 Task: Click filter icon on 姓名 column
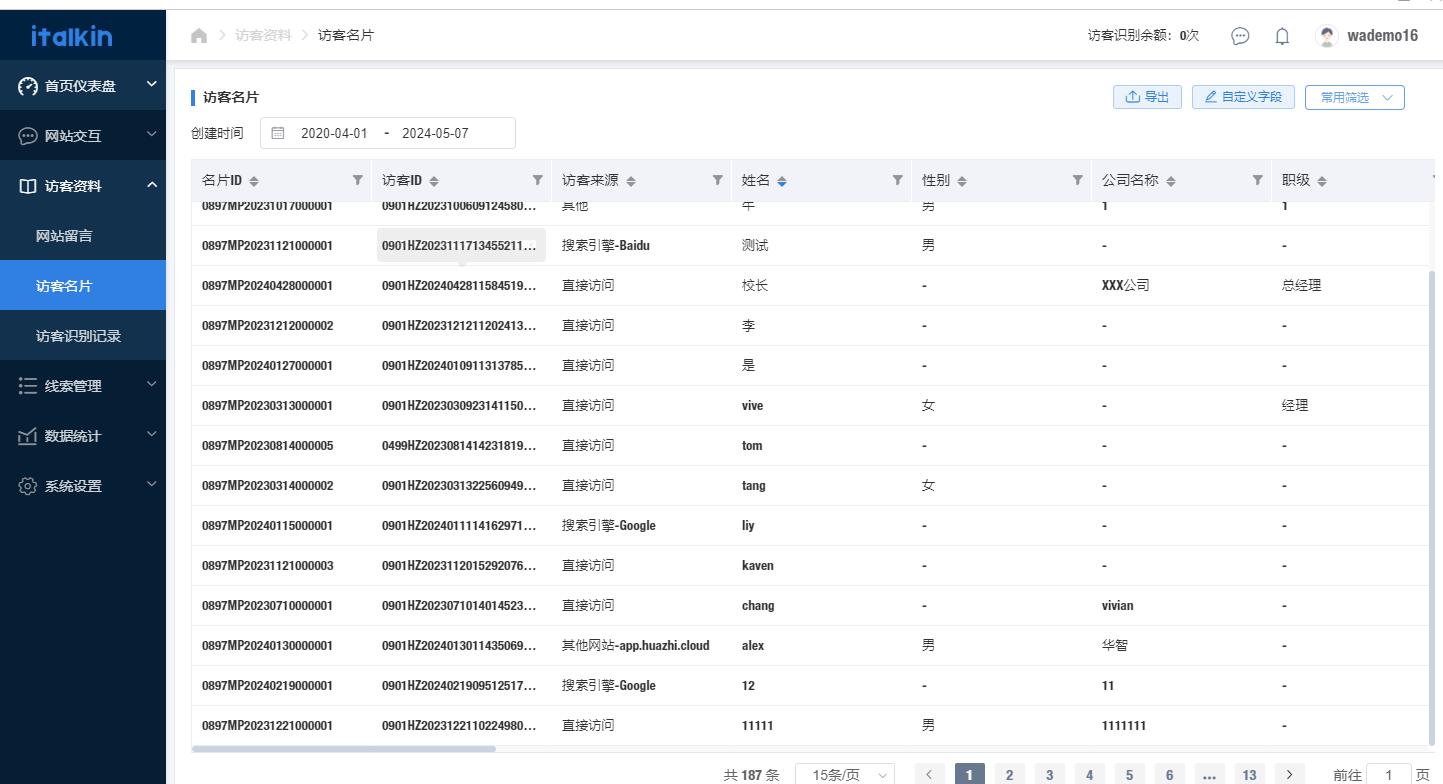898,180
